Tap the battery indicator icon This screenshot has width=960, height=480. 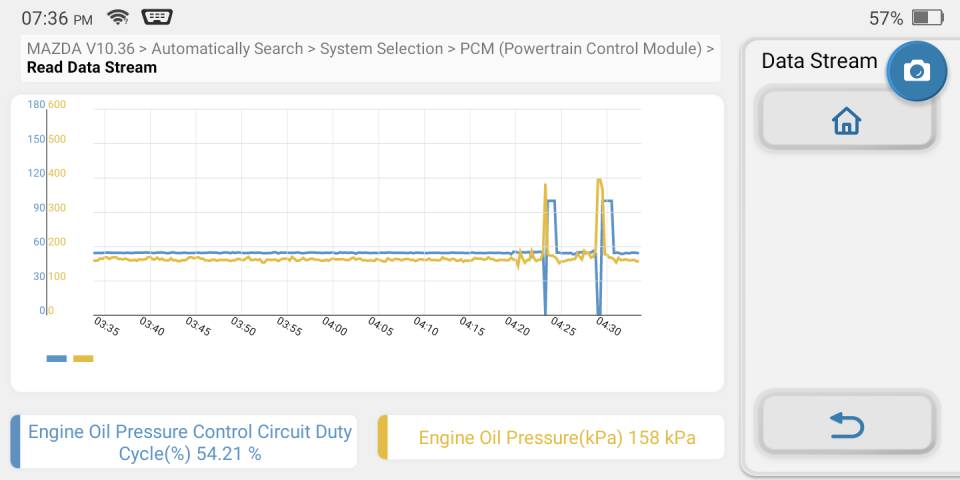tap(928, 18)
